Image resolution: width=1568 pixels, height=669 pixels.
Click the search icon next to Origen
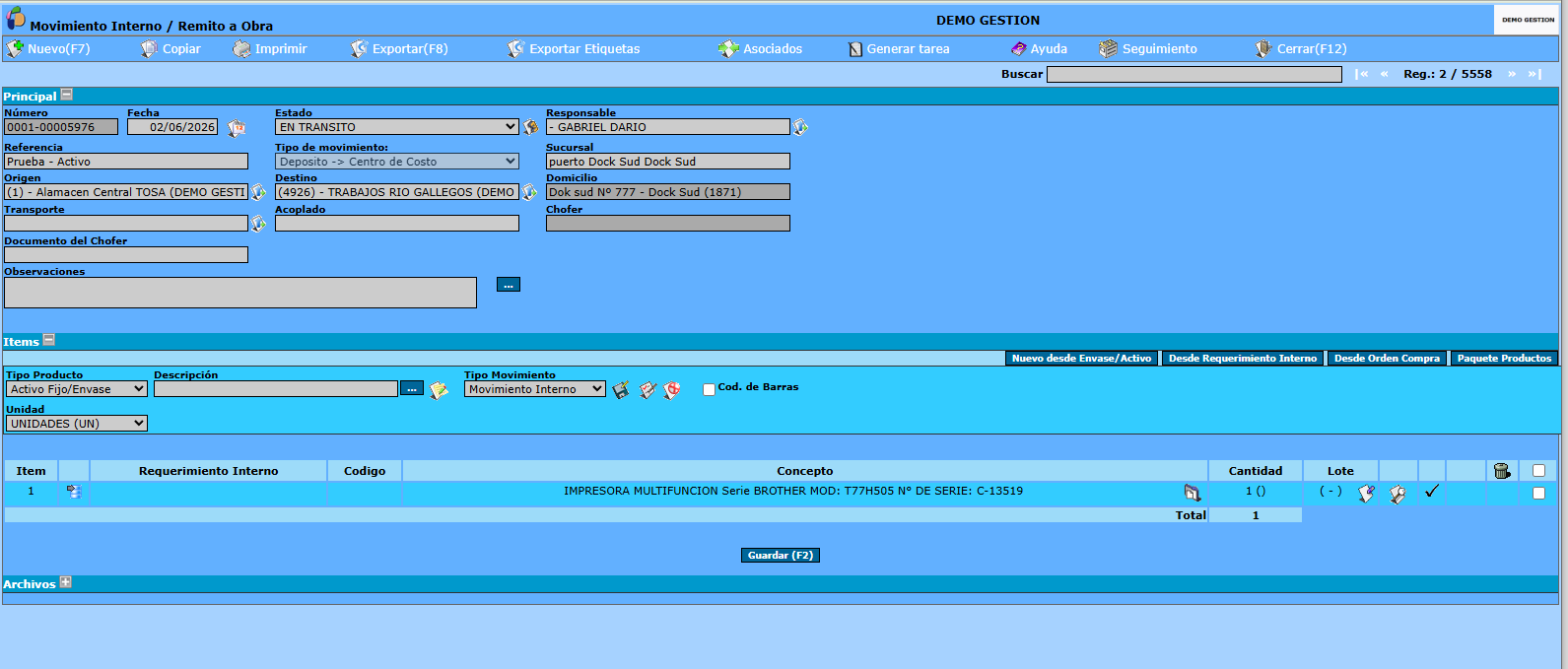click(258, 192)
